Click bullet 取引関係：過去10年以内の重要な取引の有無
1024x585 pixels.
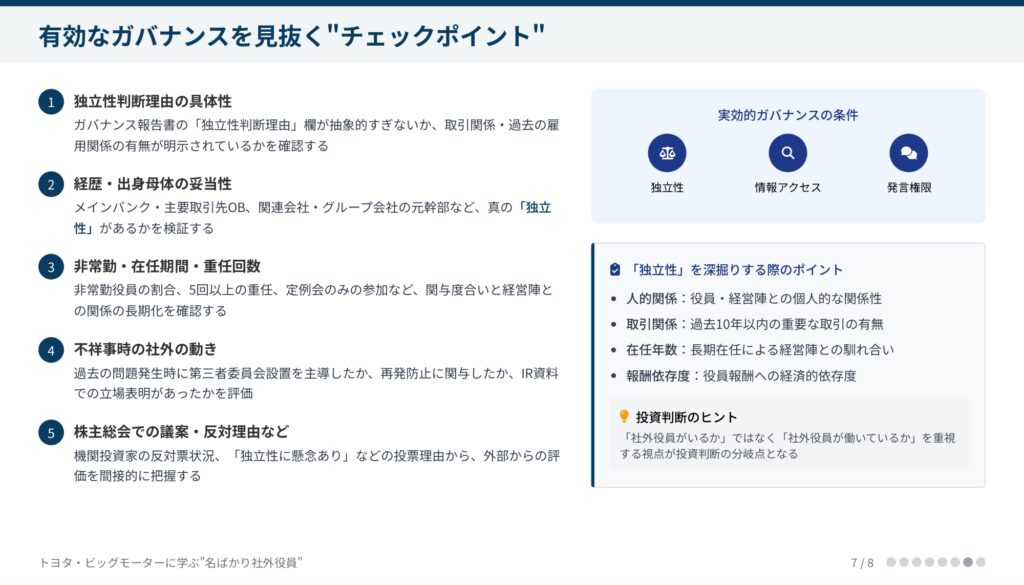coord(754,324)
